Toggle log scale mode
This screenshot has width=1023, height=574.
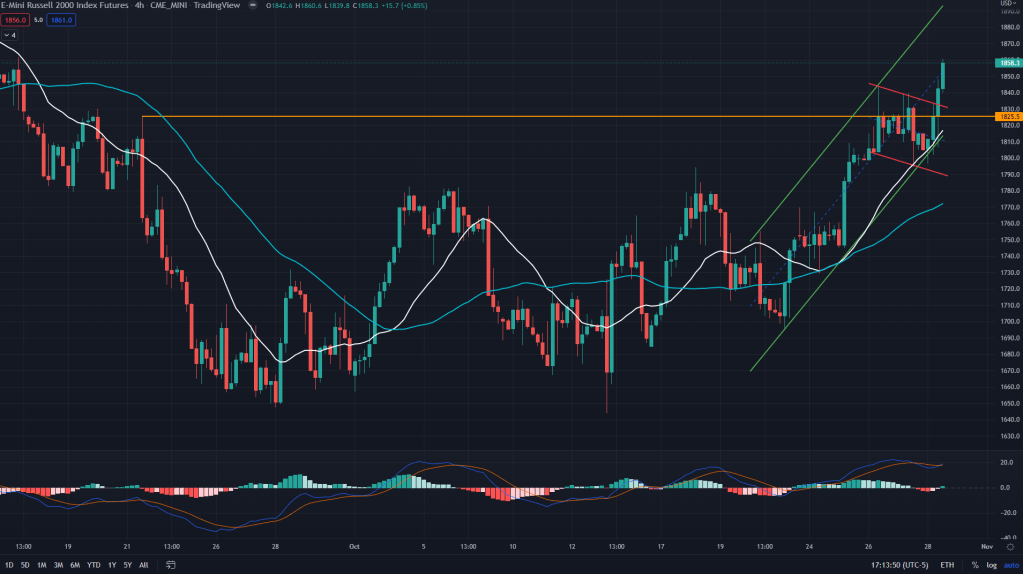pos(992,565)
